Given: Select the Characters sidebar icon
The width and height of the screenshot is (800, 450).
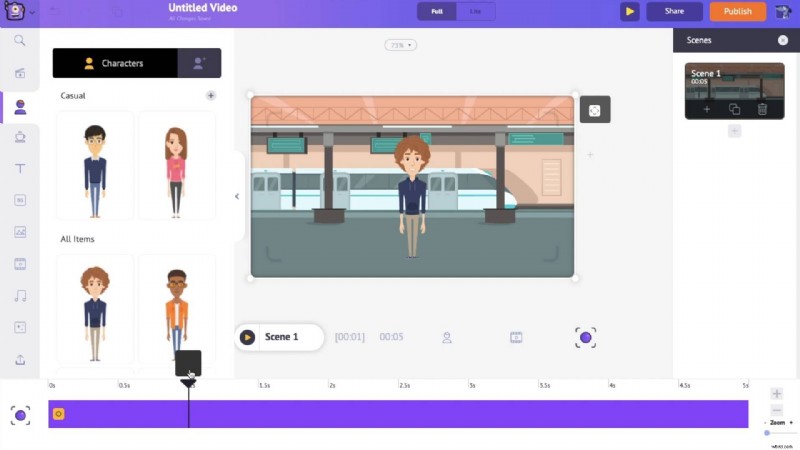Looking at the screenshot, I should [x=20, y=107].
